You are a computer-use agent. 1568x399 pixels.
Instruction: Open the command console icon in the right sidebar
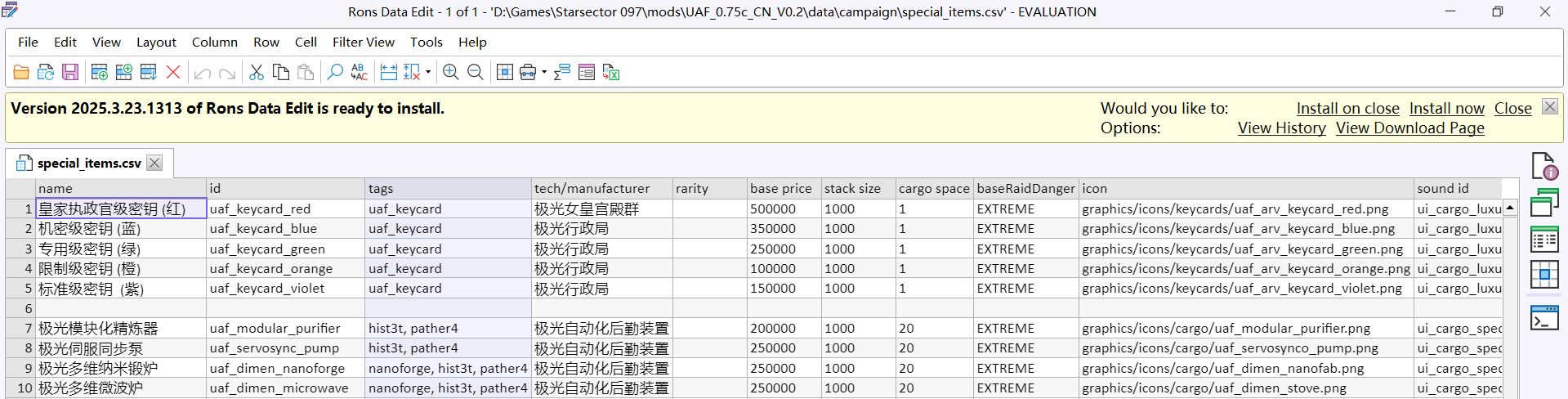1543,317
